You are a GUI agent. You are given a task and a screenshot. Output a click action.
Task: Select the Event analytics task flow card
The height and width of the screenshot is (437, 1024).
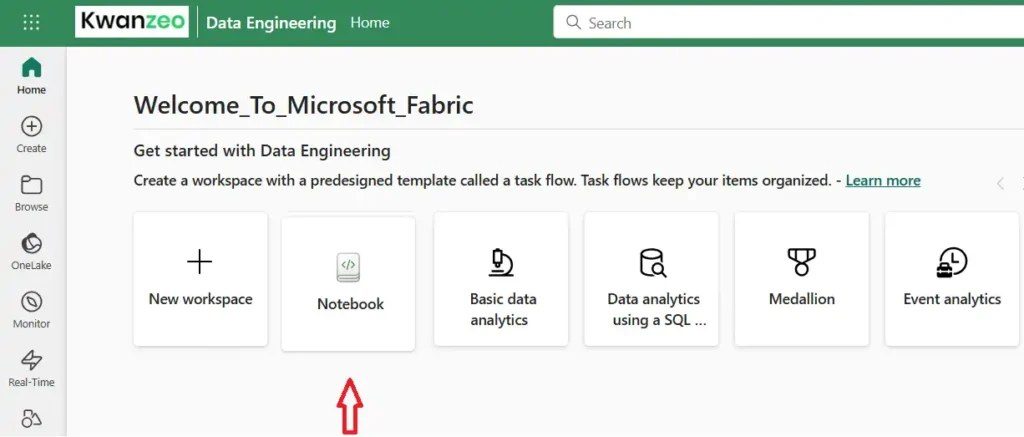tap(952, 279)
